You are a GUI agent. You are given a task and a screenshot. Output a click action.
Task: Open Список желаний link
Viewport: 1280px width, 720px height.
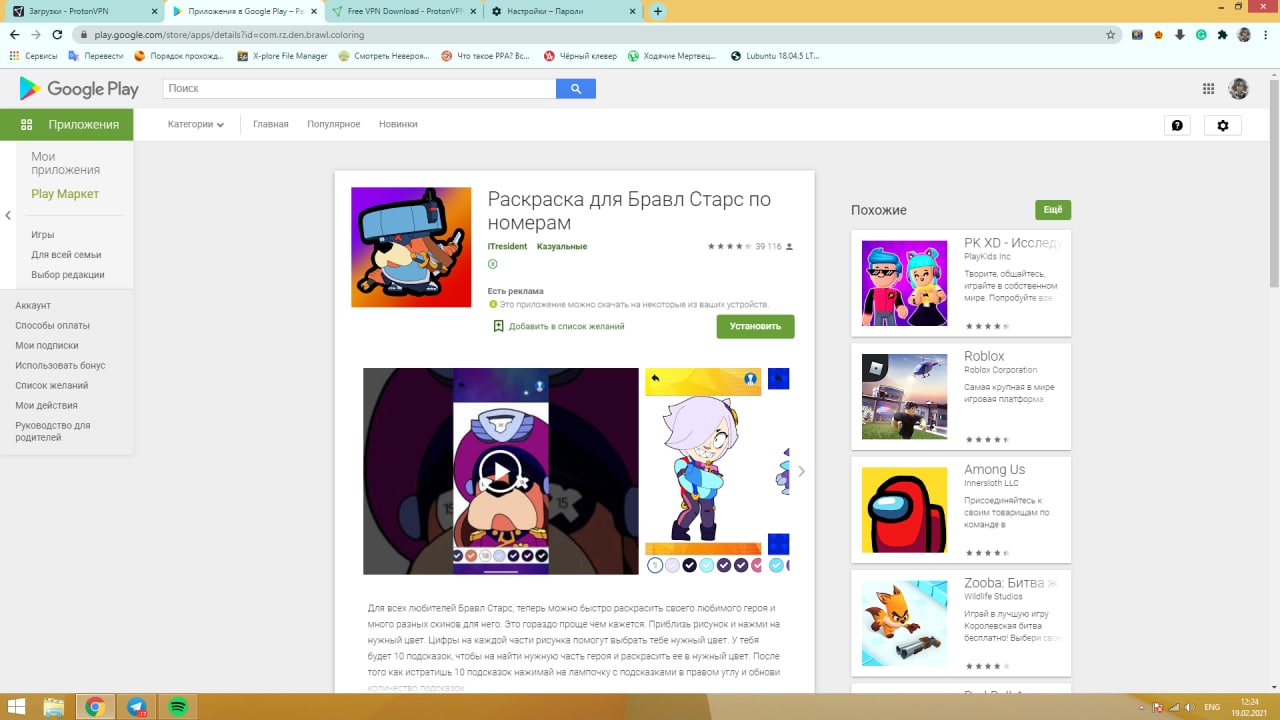[51, 385]
